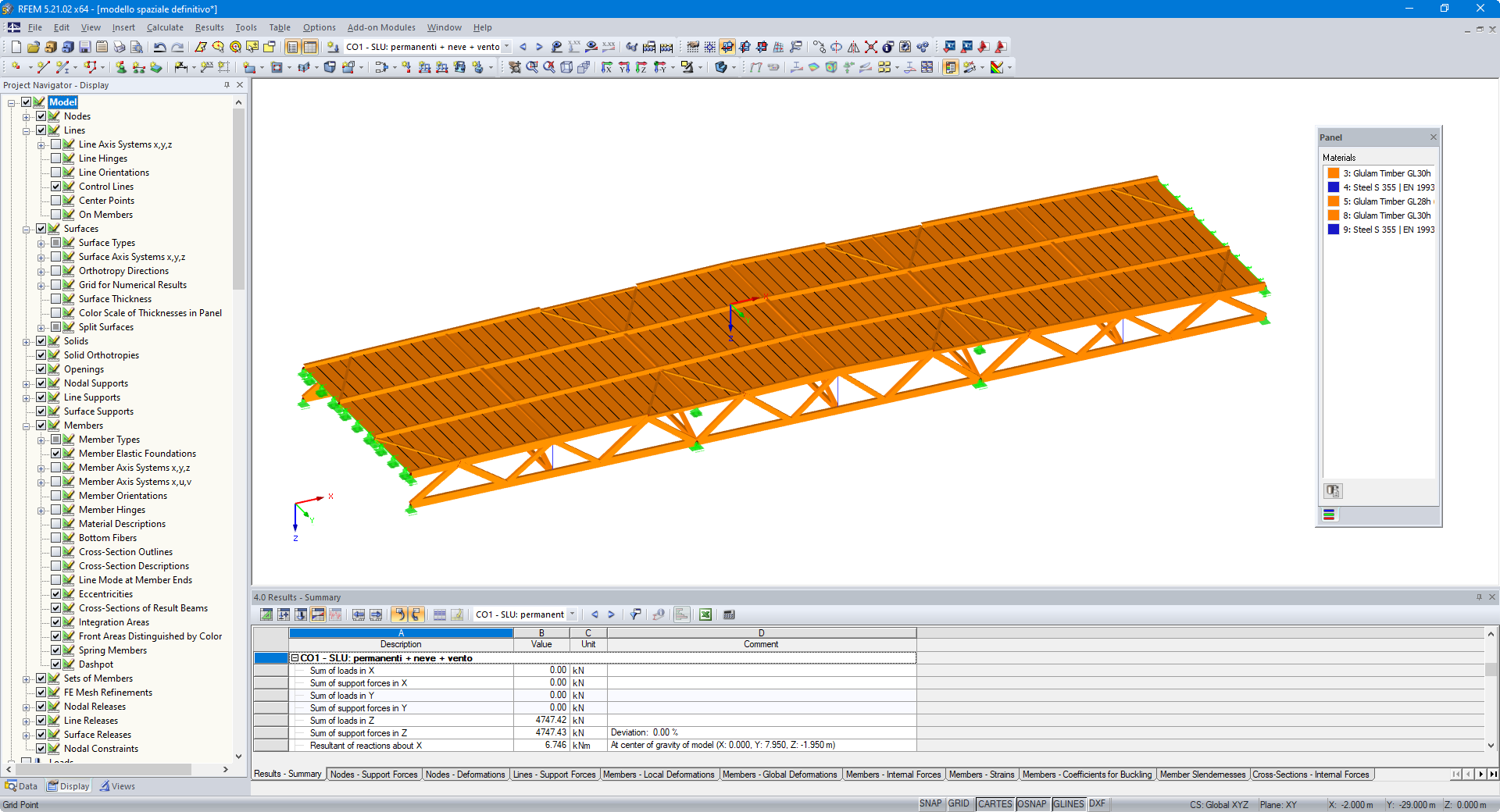Open the File menu
The width and height of the screenshot is (1500, 812).
(35, 27)
